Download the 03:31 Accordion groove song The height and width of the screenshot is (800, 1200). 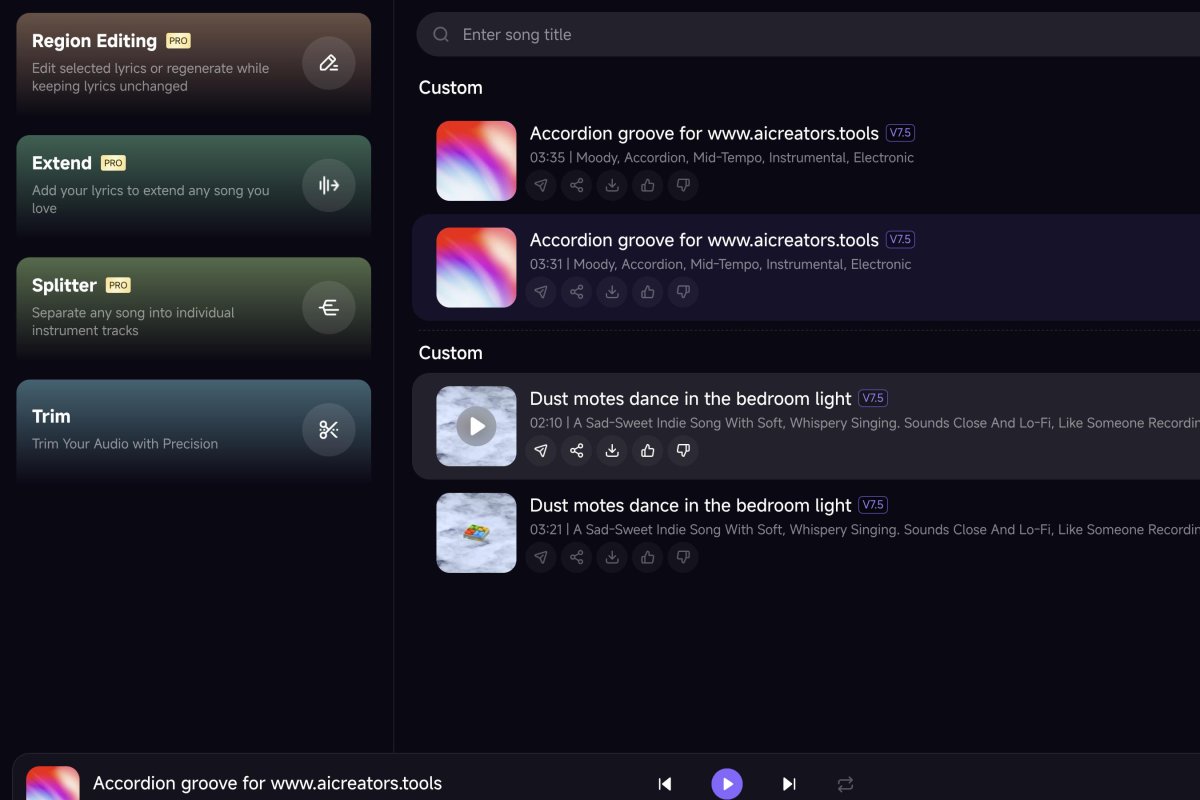612,292
